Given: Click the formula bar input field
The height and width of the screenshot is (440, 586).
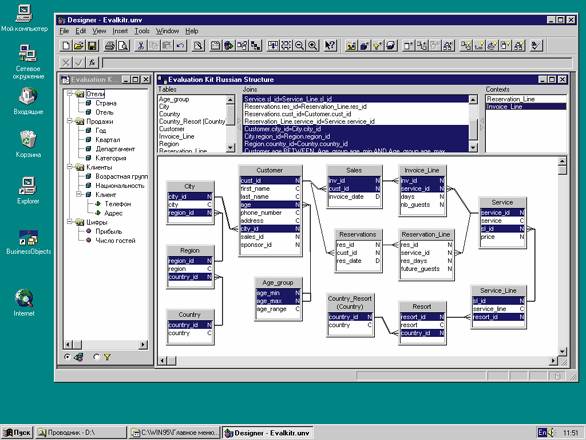Looking at the screenshot, I should (x=336, y=62).
